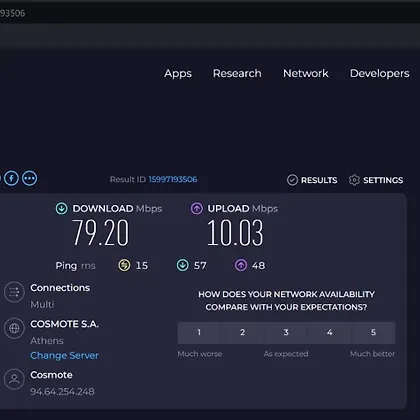
Task: Open the Apps menu
Action: 178,74
